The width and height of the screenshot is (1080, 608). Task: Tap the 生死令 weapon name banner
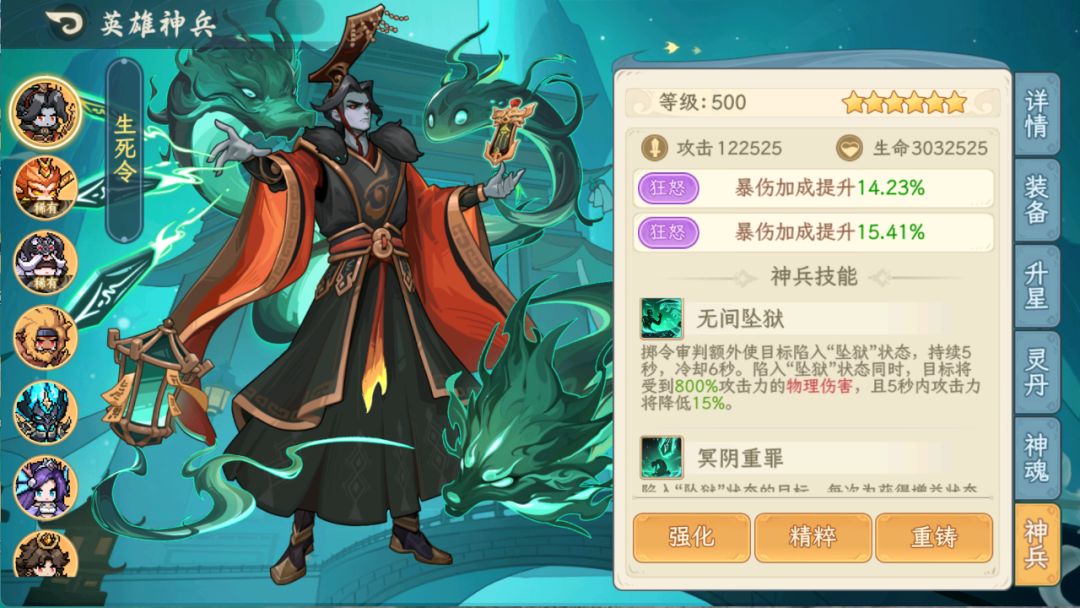click(x=125, y=150)
